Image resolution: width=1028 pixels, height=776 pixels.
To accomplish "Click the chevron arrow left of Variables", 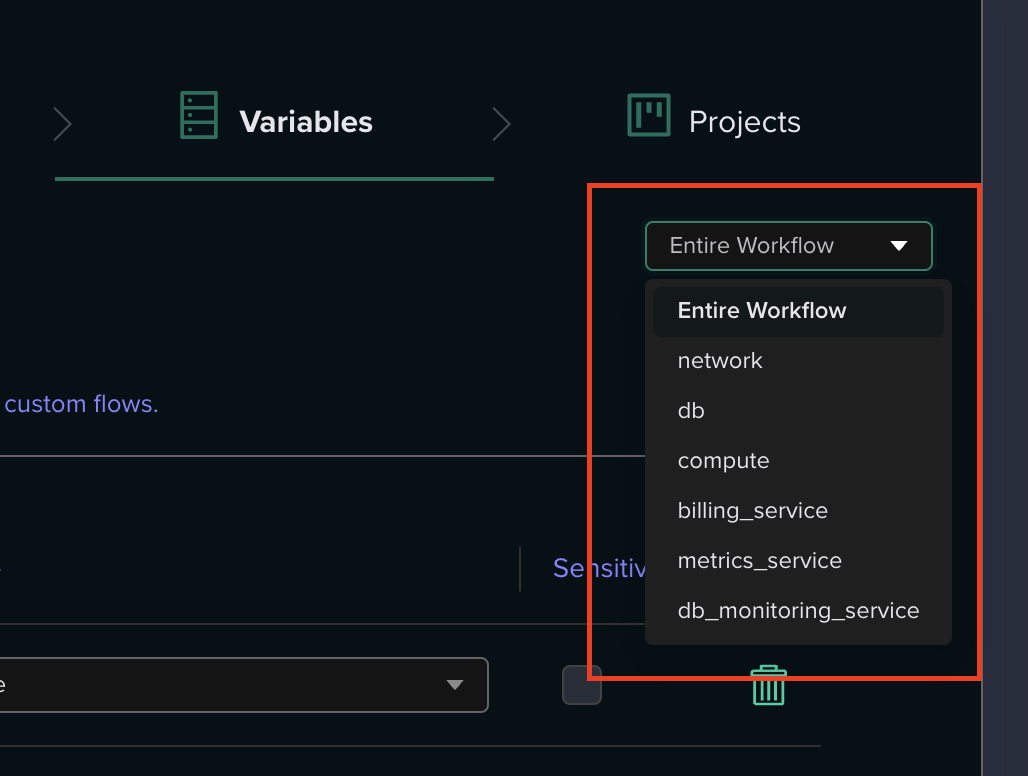I will (x=61, y=124).
